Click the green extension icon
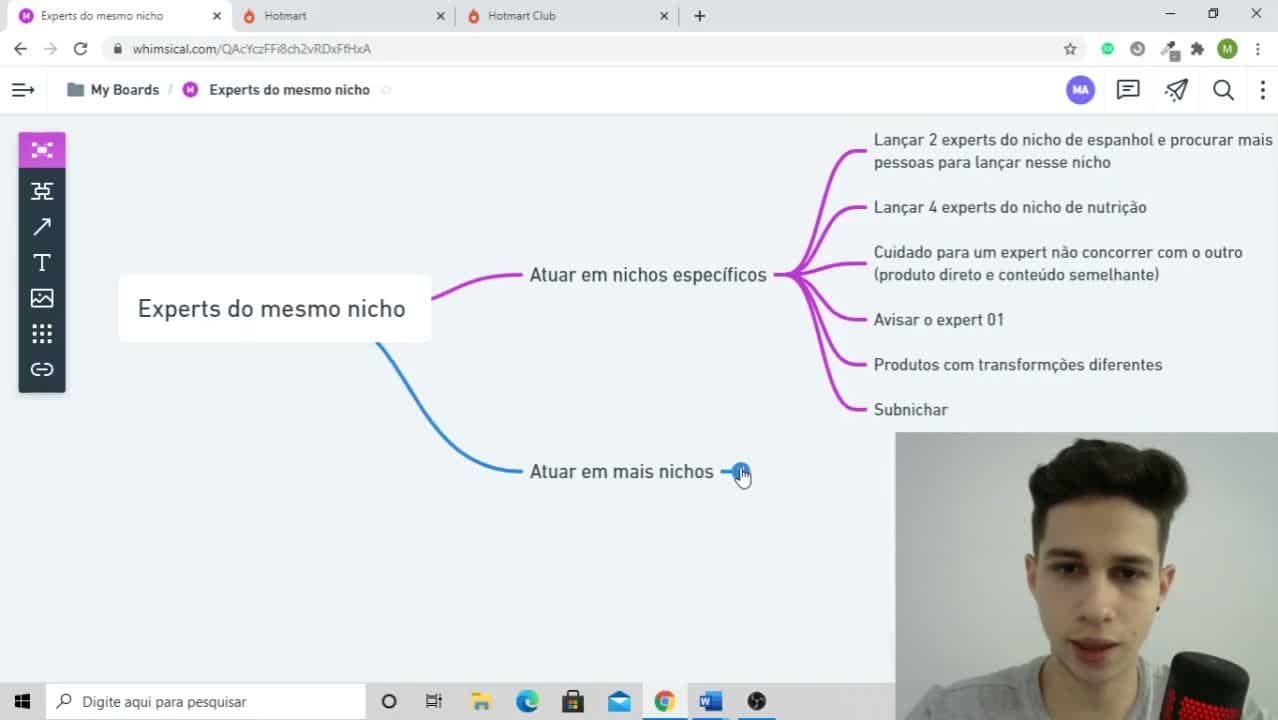Image resolution: width=1278 pixels, height=720 pixels. coord(1107,49)
